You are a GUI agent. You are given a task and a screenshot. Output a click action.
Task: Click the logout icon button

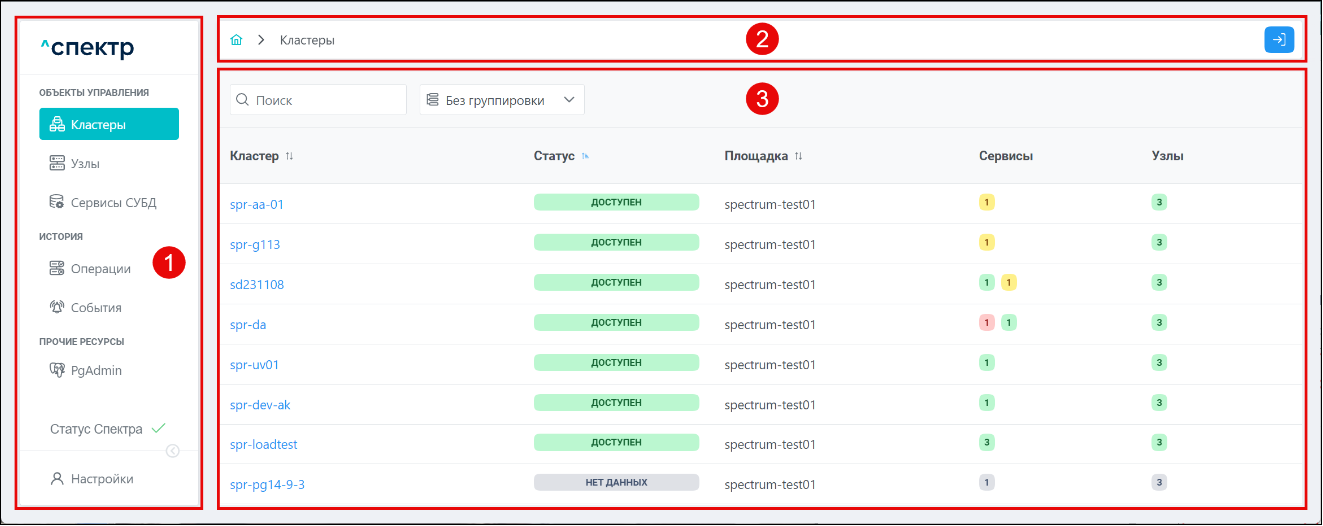[x=1279, y=40]
